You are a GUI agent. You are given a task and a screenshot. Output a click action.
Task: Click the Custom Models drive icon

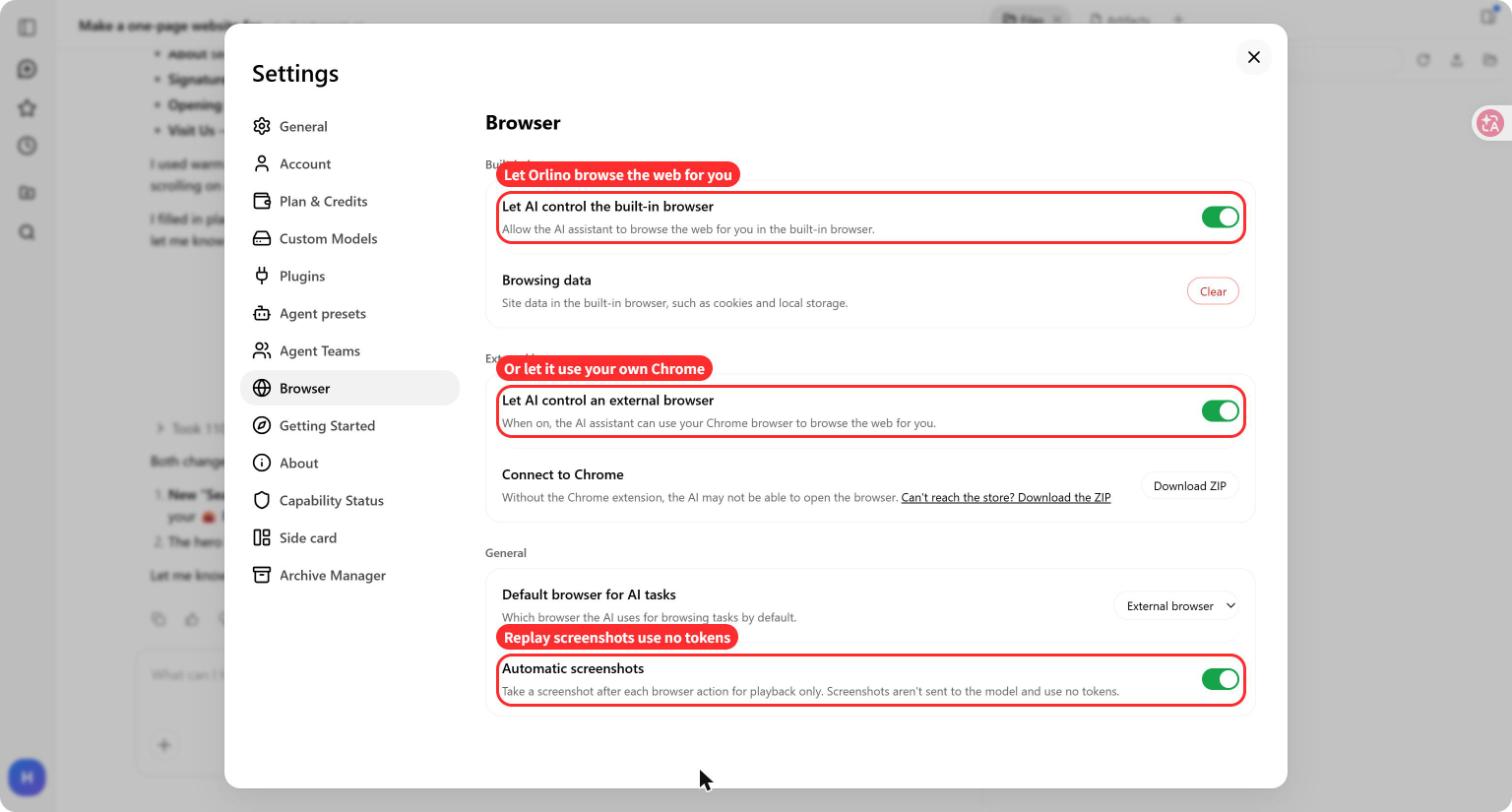tap(262, 239)
